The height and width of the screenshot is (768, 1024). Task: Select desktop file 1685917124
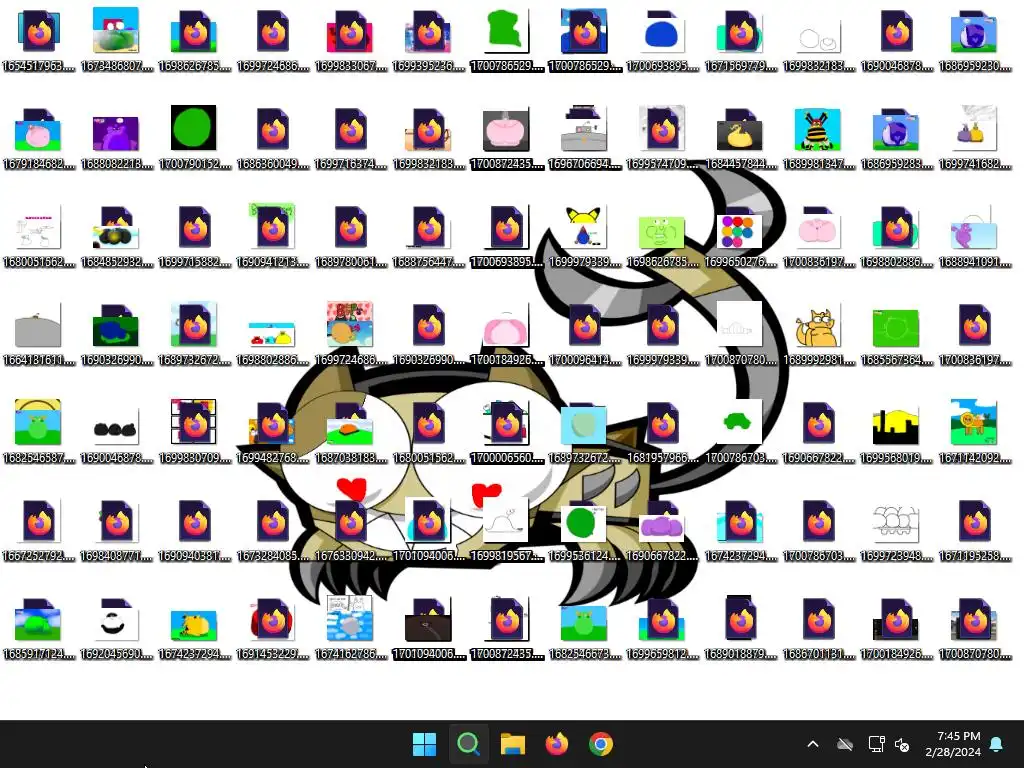(39, 627)
